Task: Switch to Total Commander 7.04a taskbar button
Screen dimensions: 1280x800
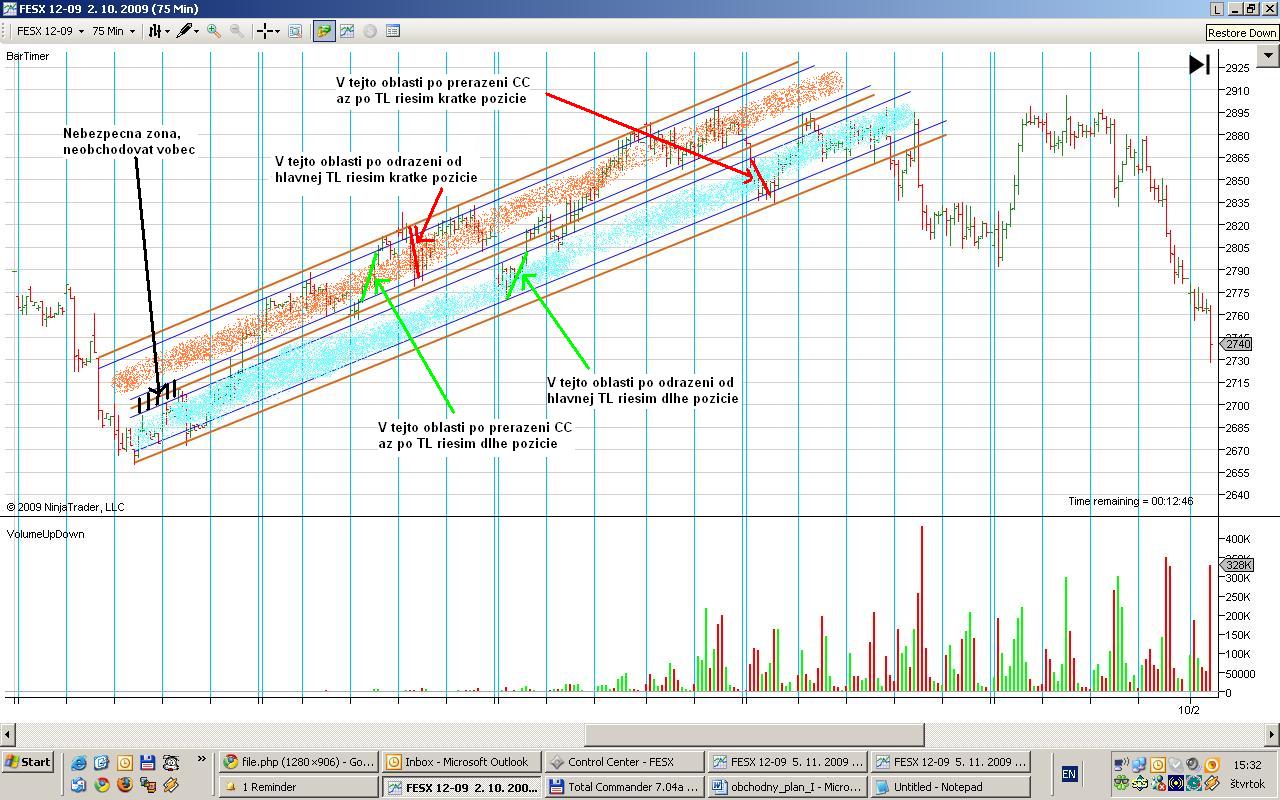Action: tap(625, 787)
